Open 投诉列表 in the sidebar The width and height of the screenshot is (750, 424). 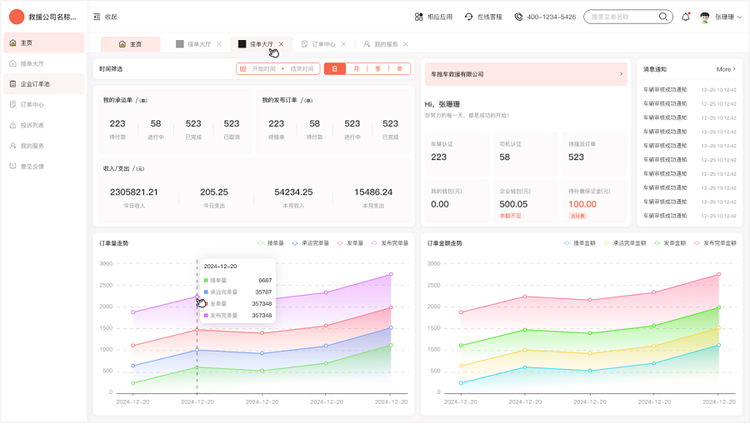(x=33, y=125)
